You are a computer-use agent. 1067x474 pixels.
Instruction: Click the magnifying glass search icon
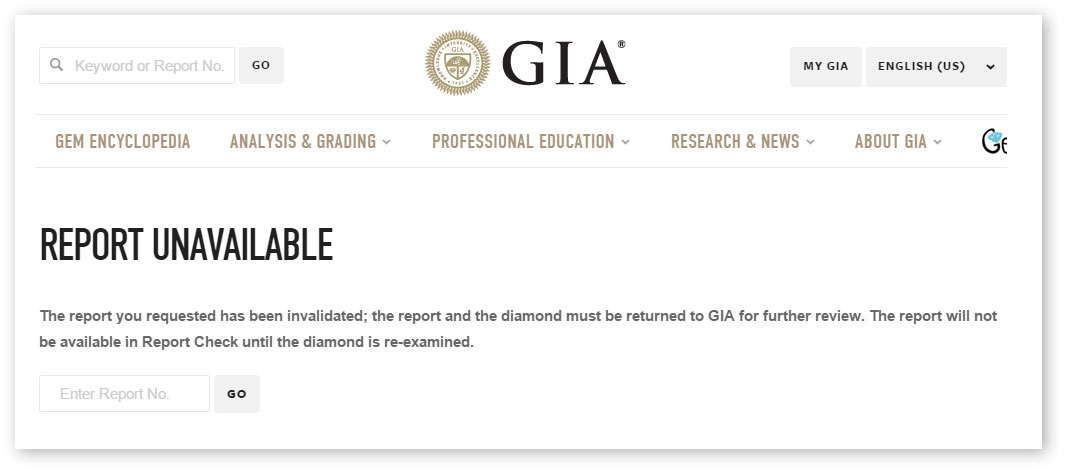[x=57, y=65]
